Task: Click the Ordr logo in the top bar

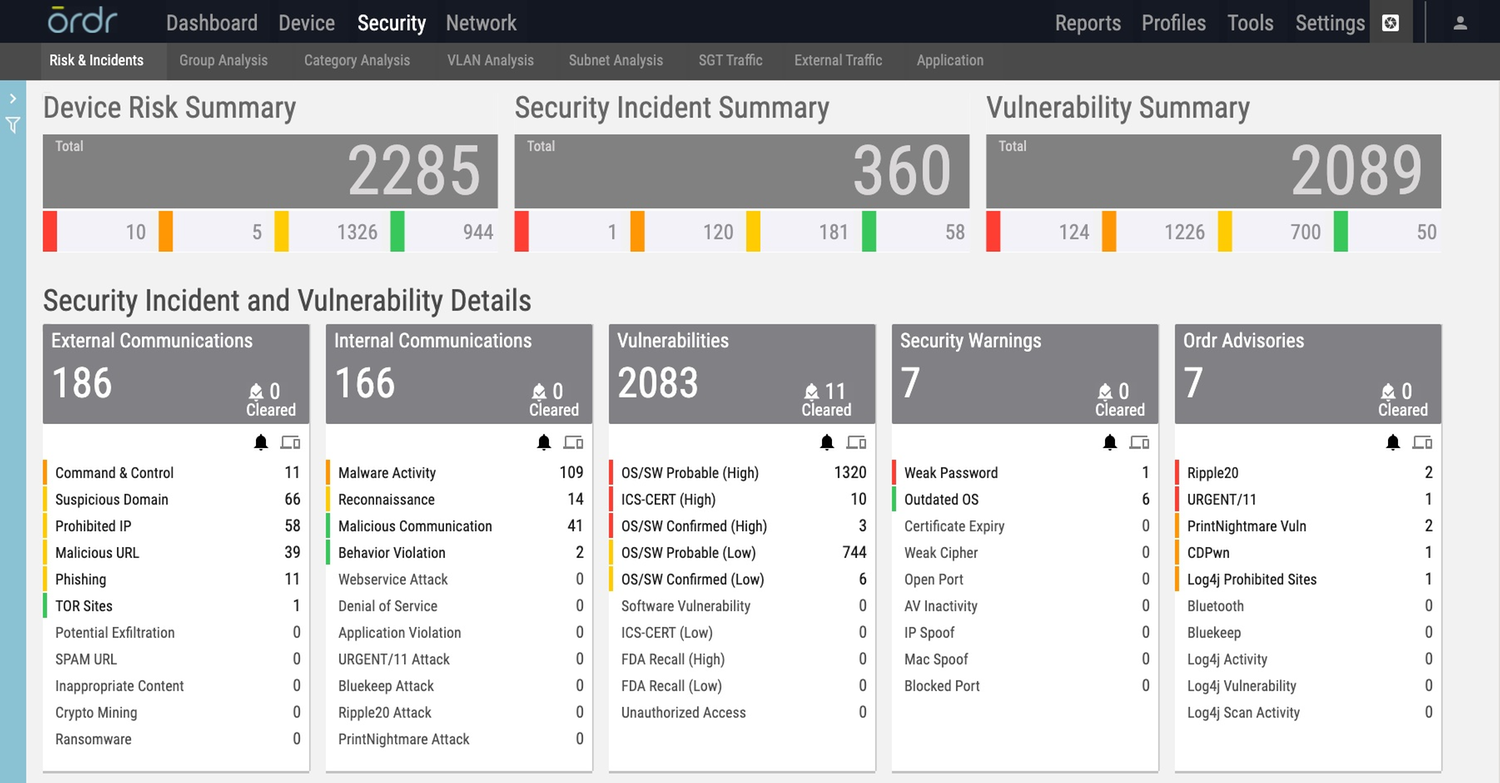Action: pyautogui.click(x=82, y=20)
